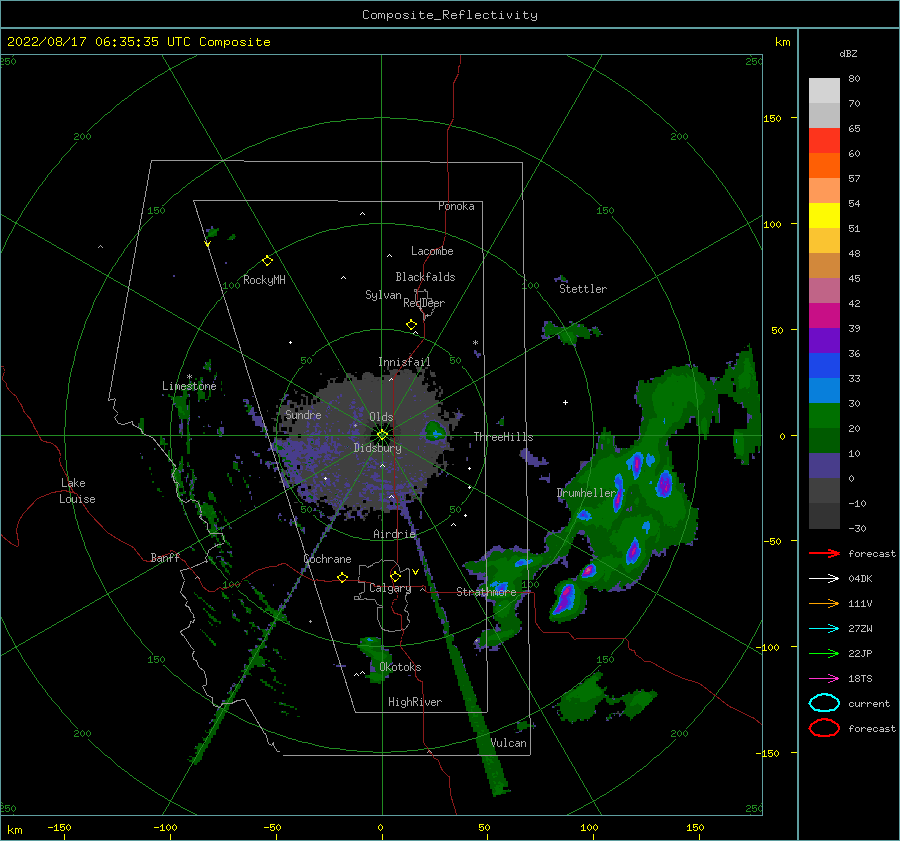Click the Limestone label
This screenshot has height=841, width=900.
click(x=189, y=386)
